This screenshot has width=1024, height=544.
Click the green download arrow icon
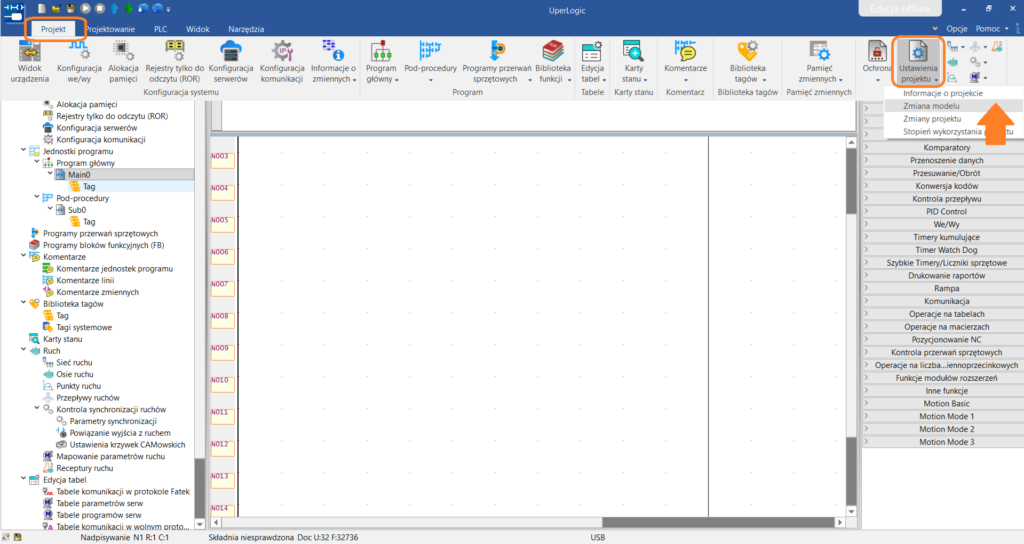click(128, 8)
